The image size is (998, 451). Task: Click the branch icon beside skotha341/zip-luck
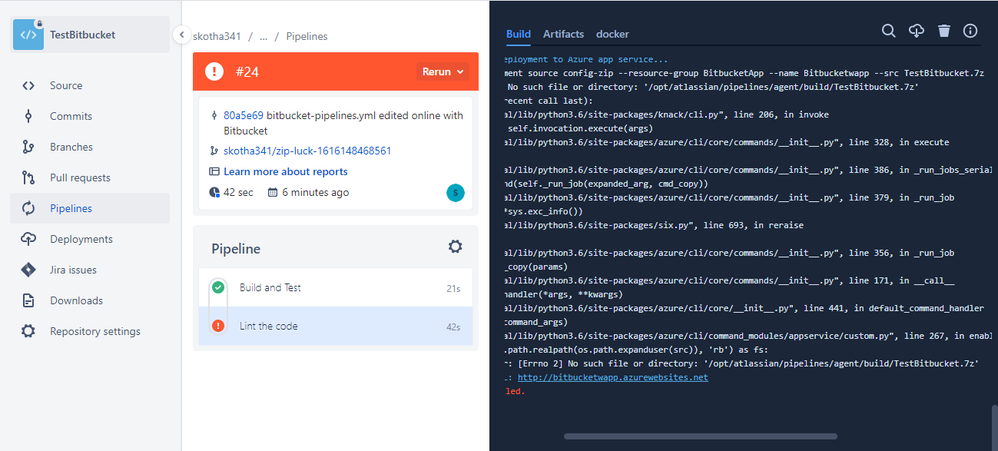coord(214,151)
